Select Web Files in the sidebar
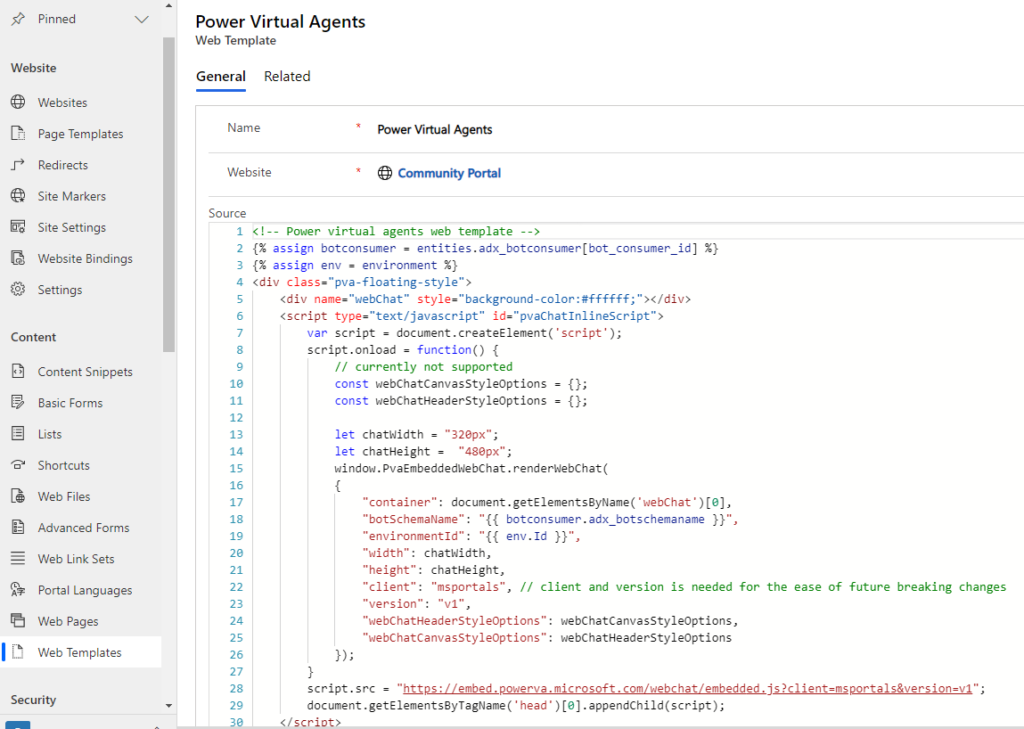 pos(60,496)
